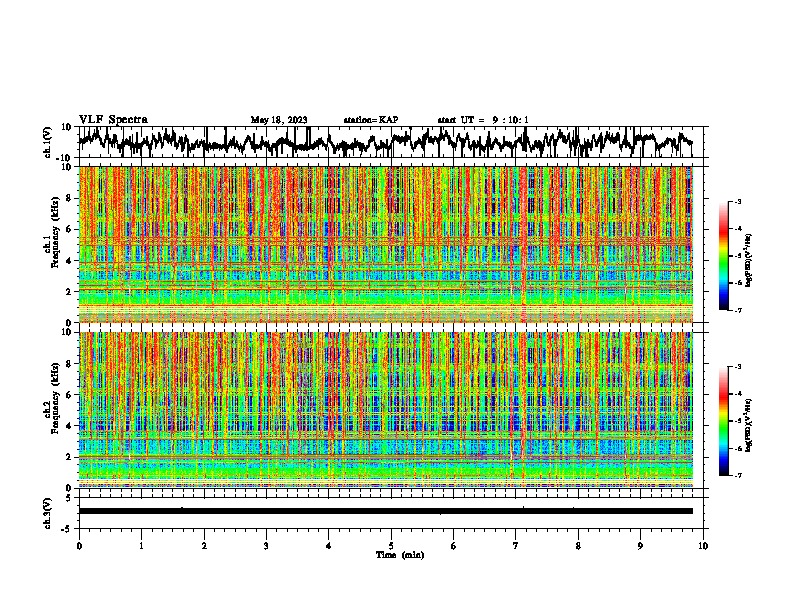Click the '10' tick on the time axis
This screenshot has height=612, width=792.
(x=703, y=546)
